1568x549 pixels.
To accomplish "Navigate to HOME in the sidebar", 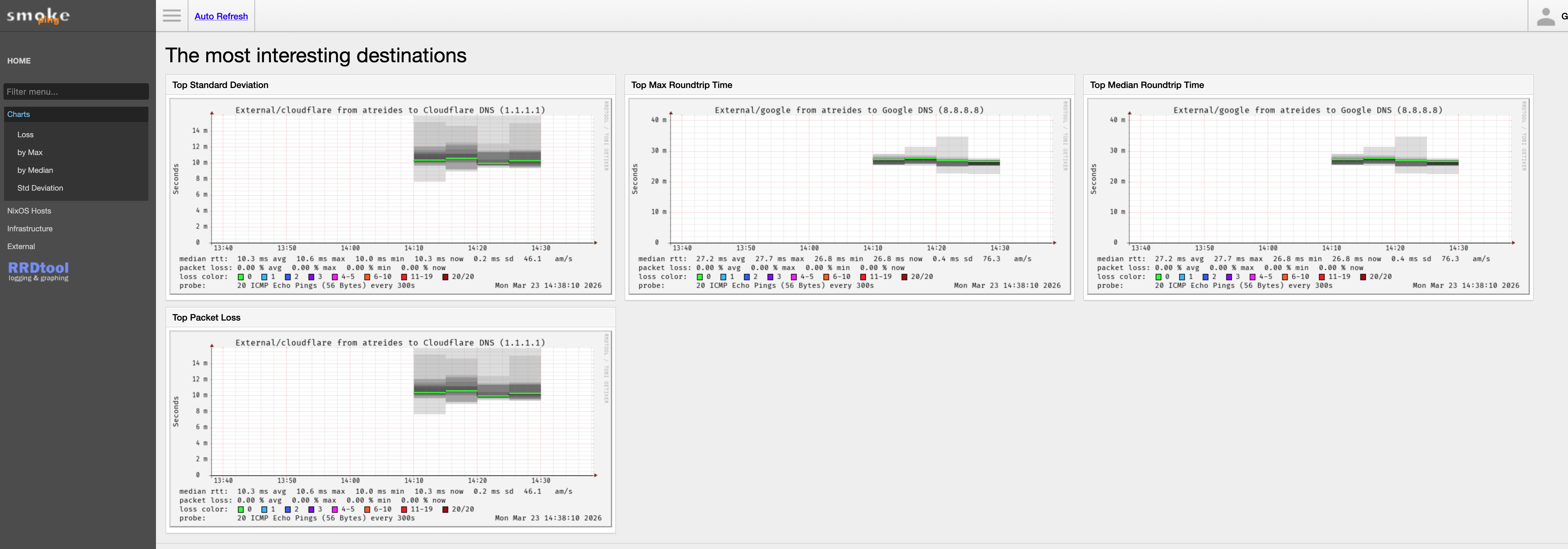I will tap(19, 60).
